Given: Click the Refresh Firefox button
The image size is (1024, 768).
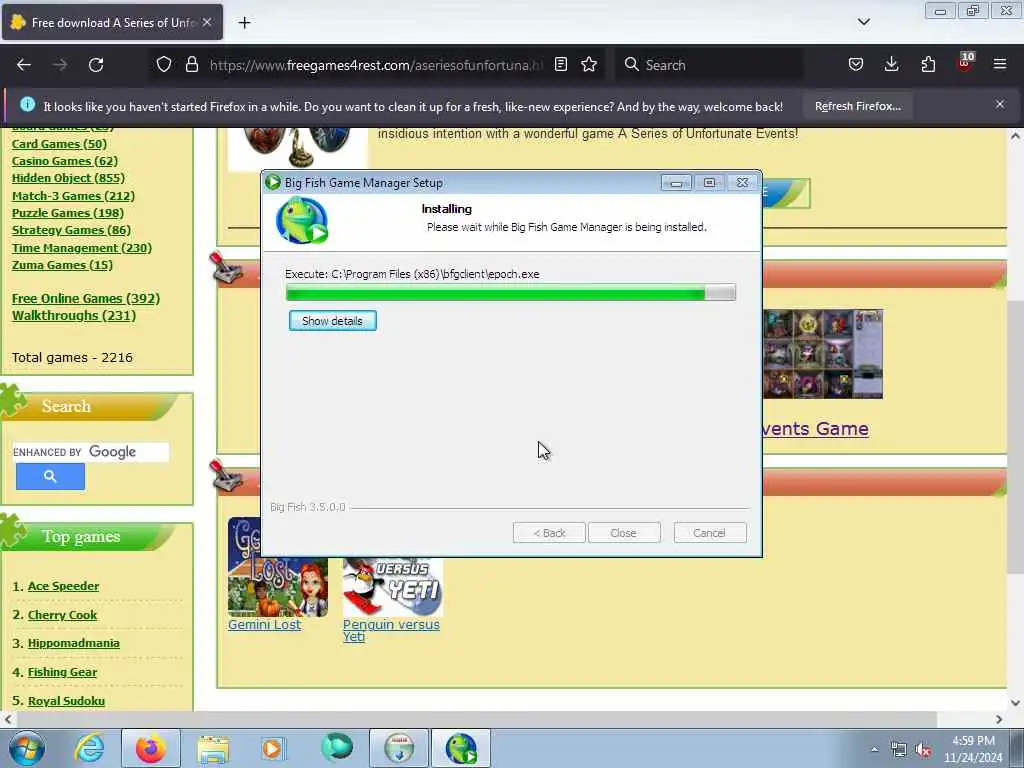Looking at the screenshot, I should click(x=857, y=106).
